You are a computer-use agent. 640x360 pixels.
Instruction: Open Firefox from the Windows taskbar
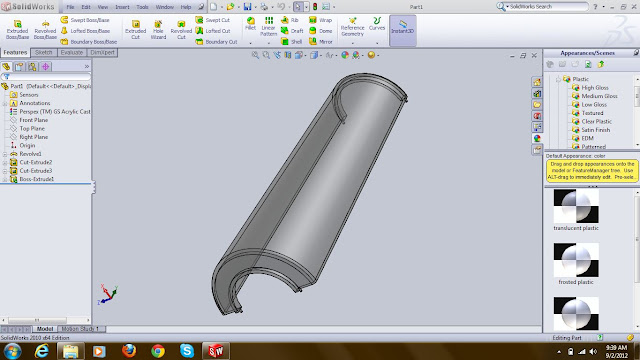pos(129,351)
